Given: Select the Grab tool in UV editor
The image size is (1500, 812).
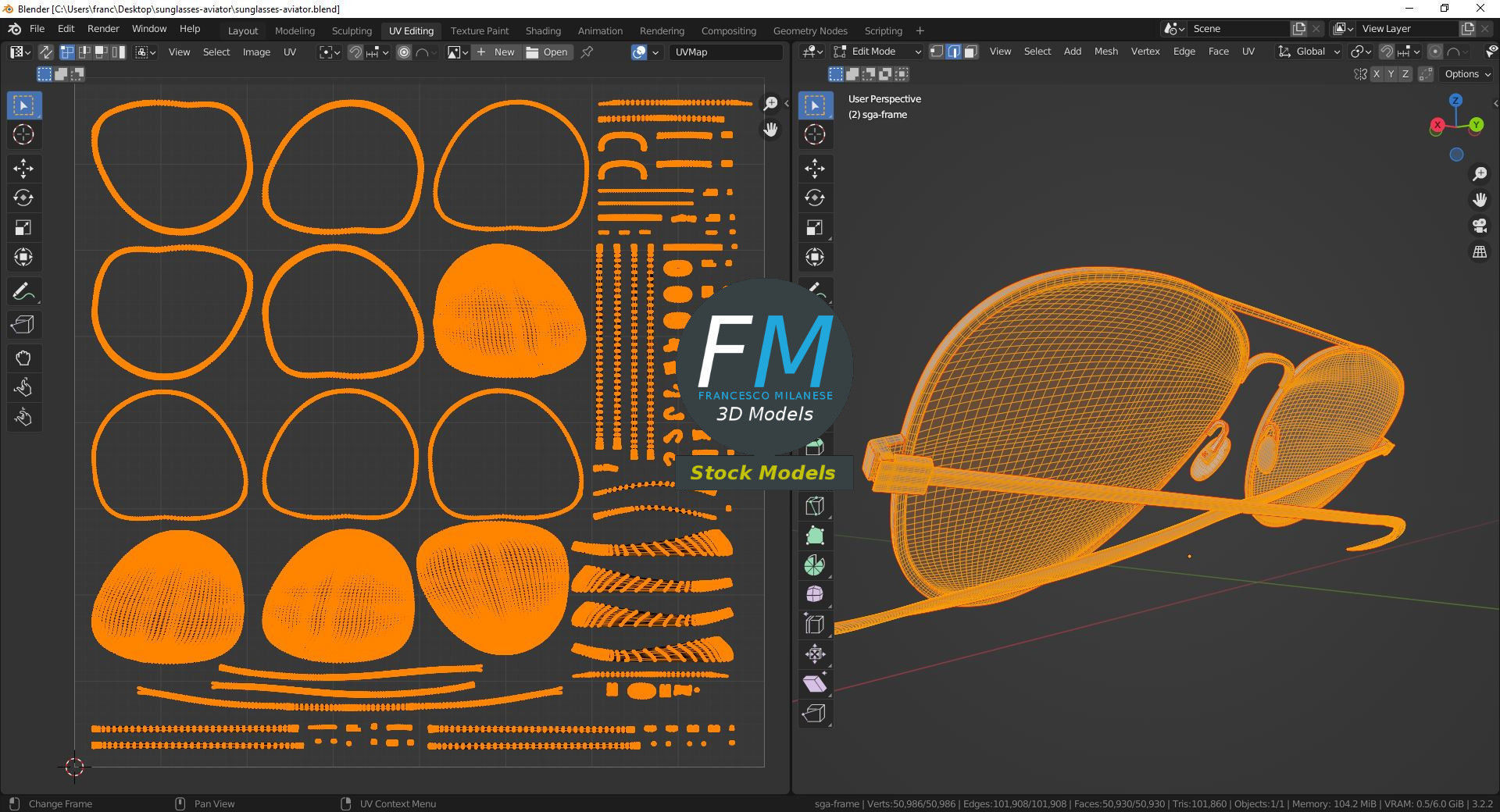Looking at the screenshot, I should click(23, 358).
